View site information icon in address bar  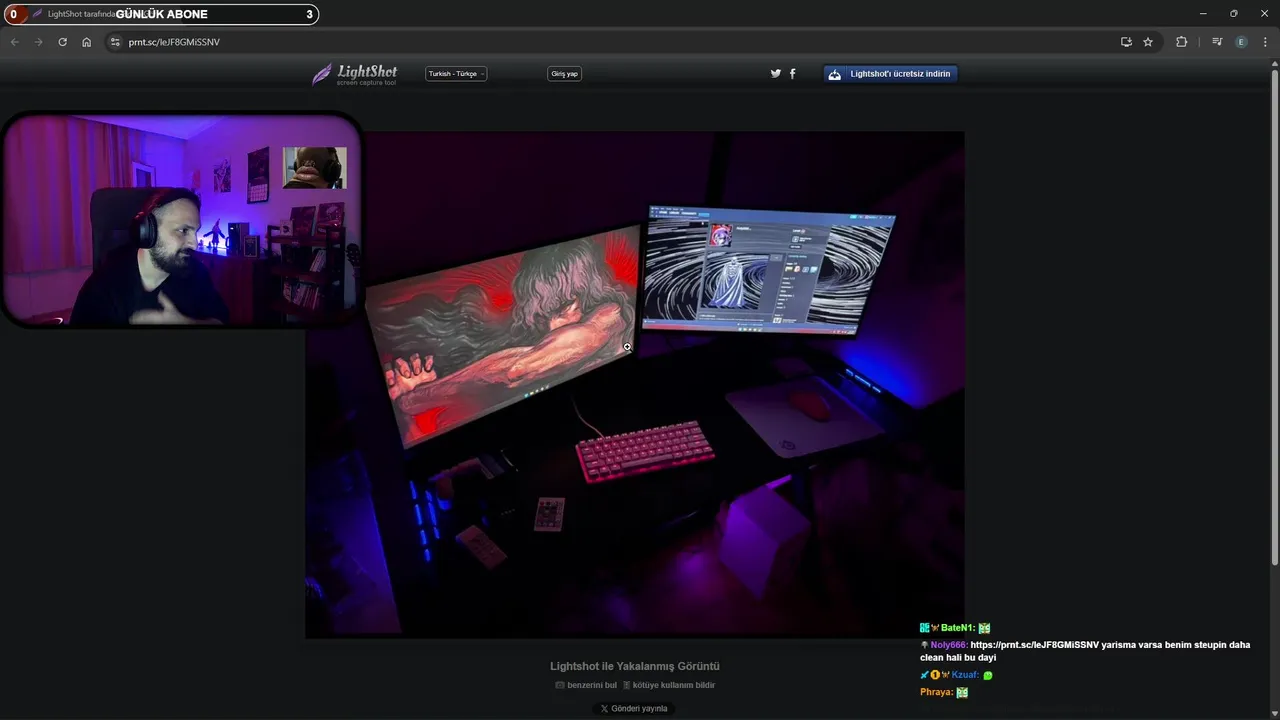[115, 42]
